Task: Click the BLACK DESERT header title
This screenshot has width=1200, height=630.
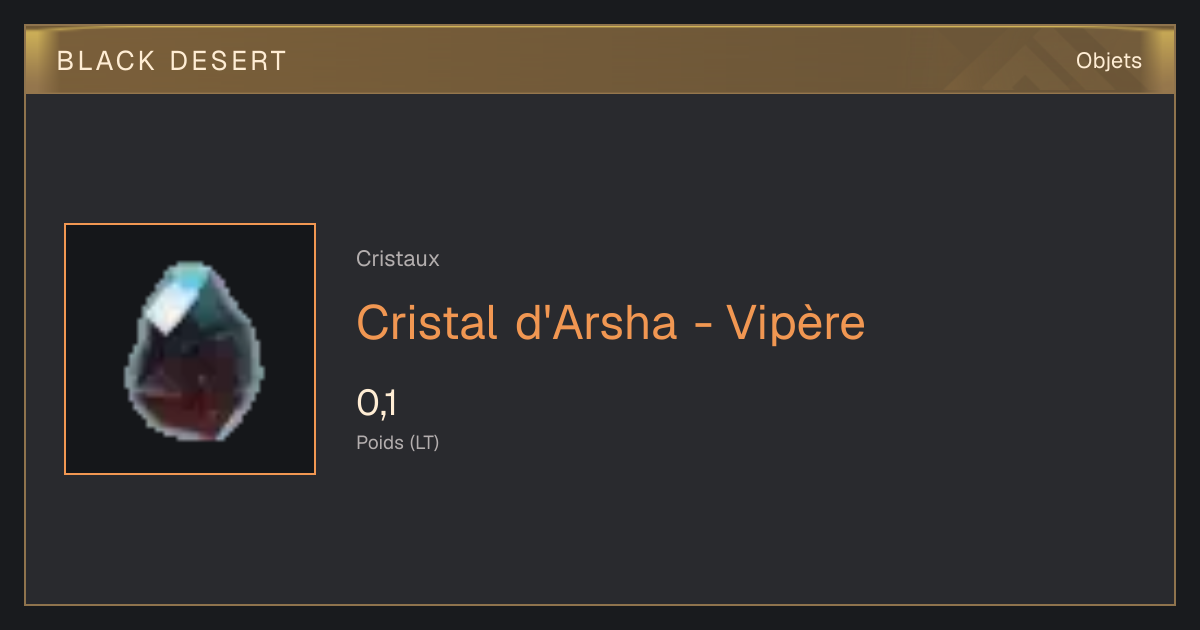Action: pyautogui.click(x=172, y=61)
